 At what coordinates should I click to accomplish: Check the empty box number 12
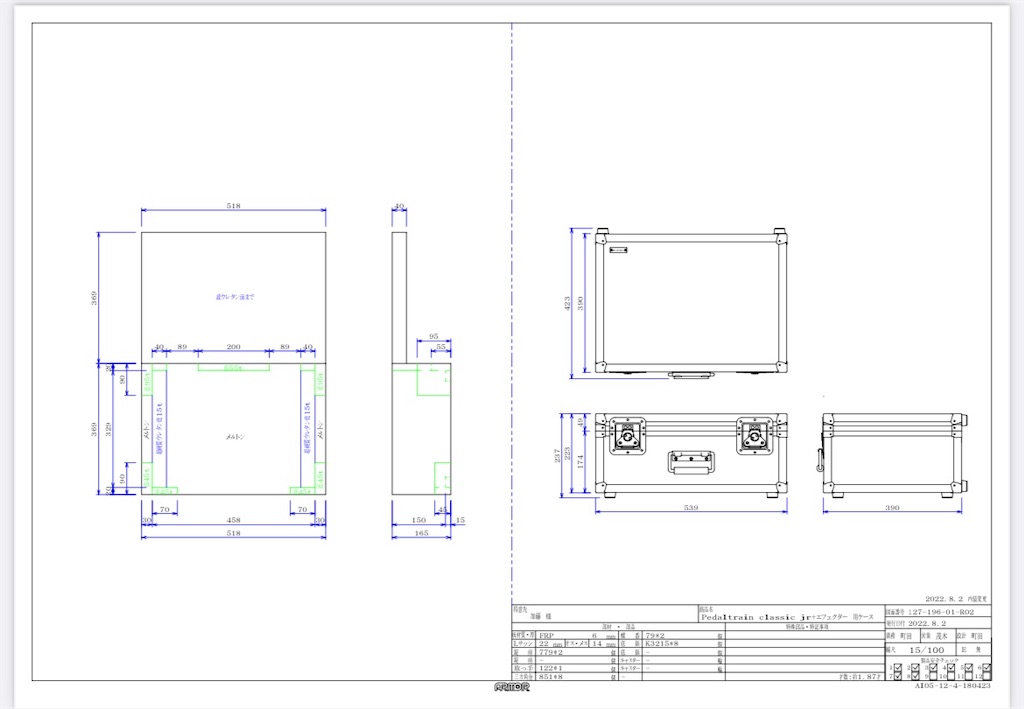coord(987,676)
